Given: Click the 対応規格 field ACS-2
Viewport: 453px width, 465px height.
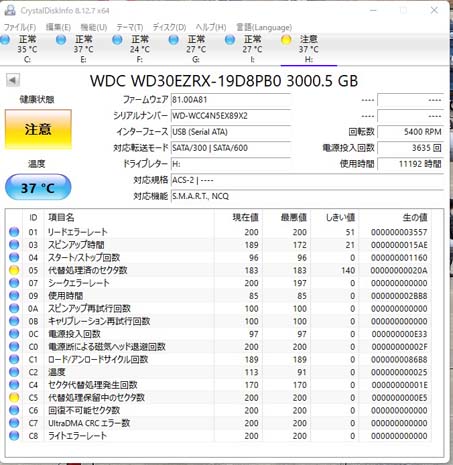Looking at the screenshot, I should tap(307, 180).
